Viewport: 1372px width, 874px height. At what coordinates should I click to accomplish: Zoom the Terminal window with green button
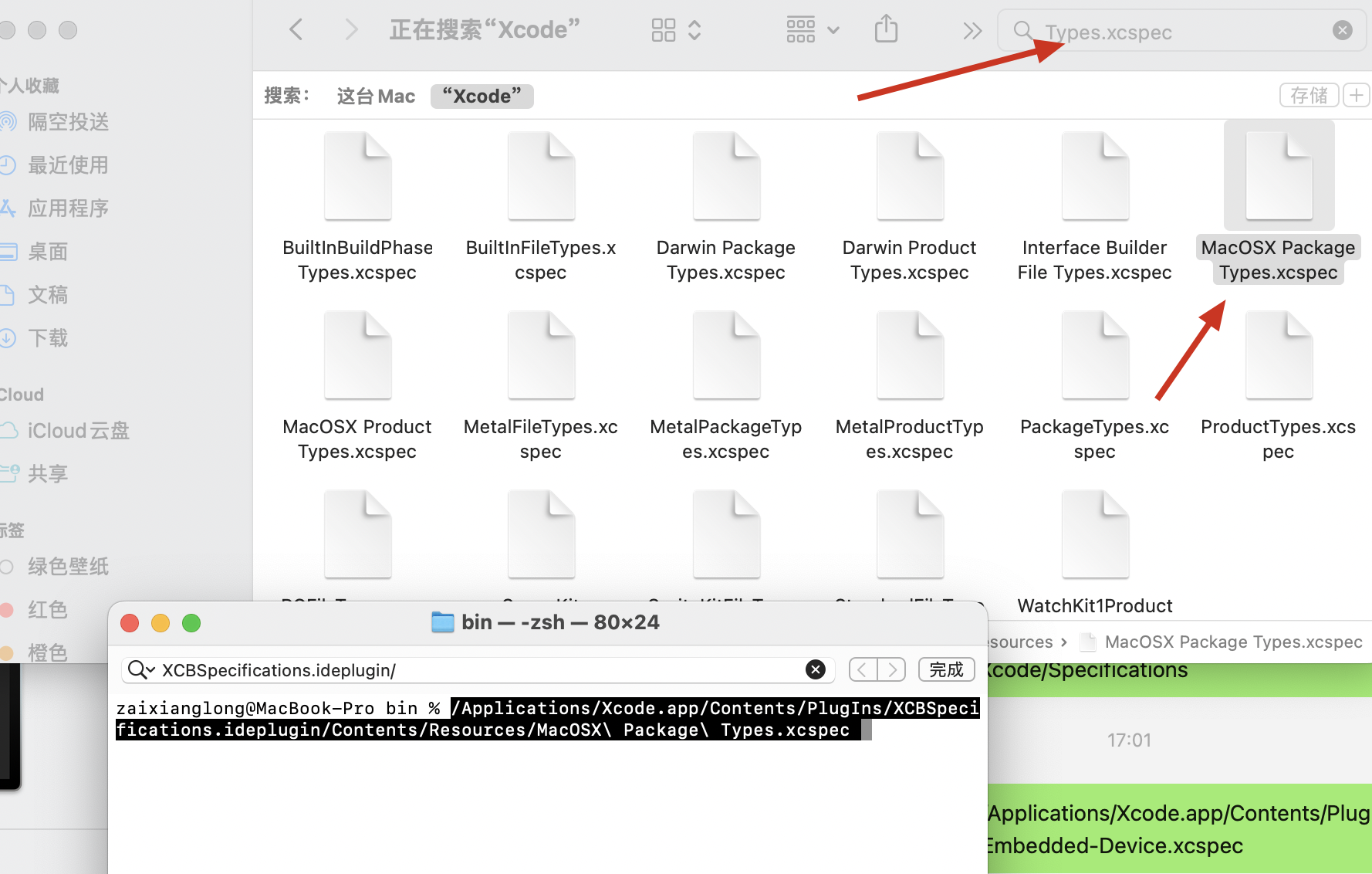[191, 623]
